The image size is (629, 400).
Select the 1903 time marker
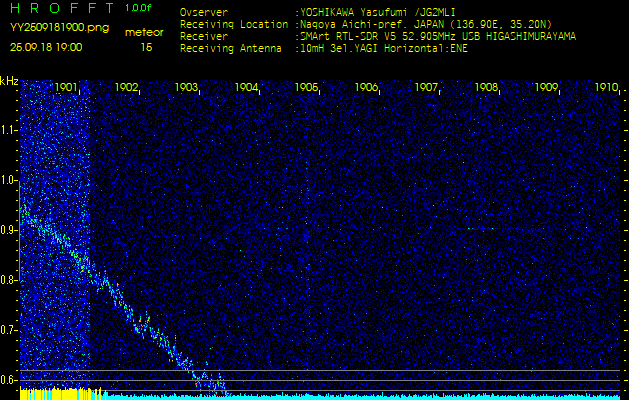[x=187, y=88]
